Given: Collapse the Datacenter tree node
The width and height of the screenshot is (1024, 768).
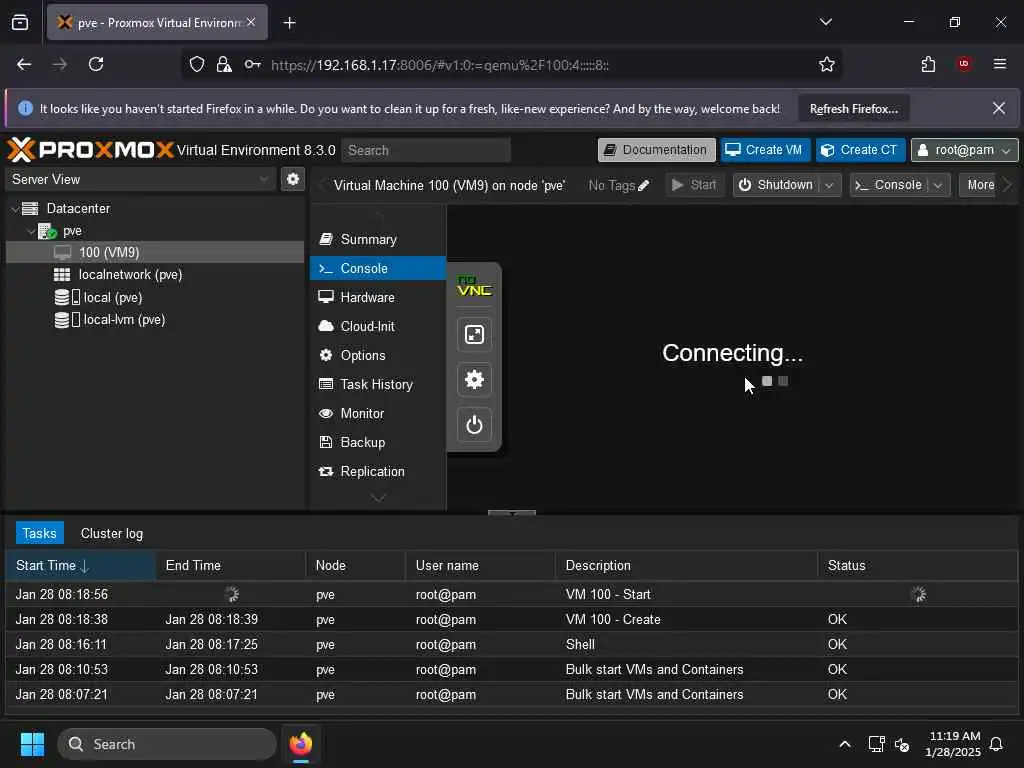Looking at the screenshot, I should pos(16,209).
